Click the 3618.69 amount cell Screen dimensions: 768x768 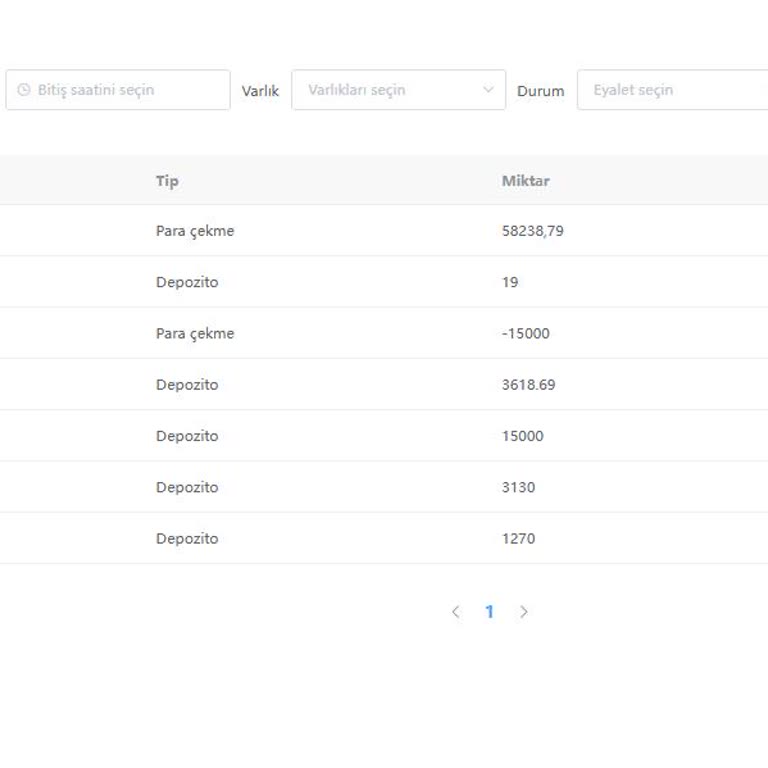[528, 385]
